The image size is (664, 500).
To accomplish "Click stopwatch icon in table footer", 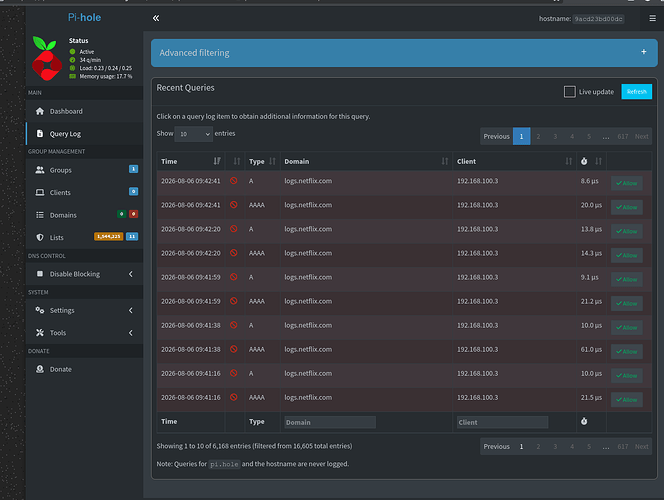I will click(x=584, y=422).
